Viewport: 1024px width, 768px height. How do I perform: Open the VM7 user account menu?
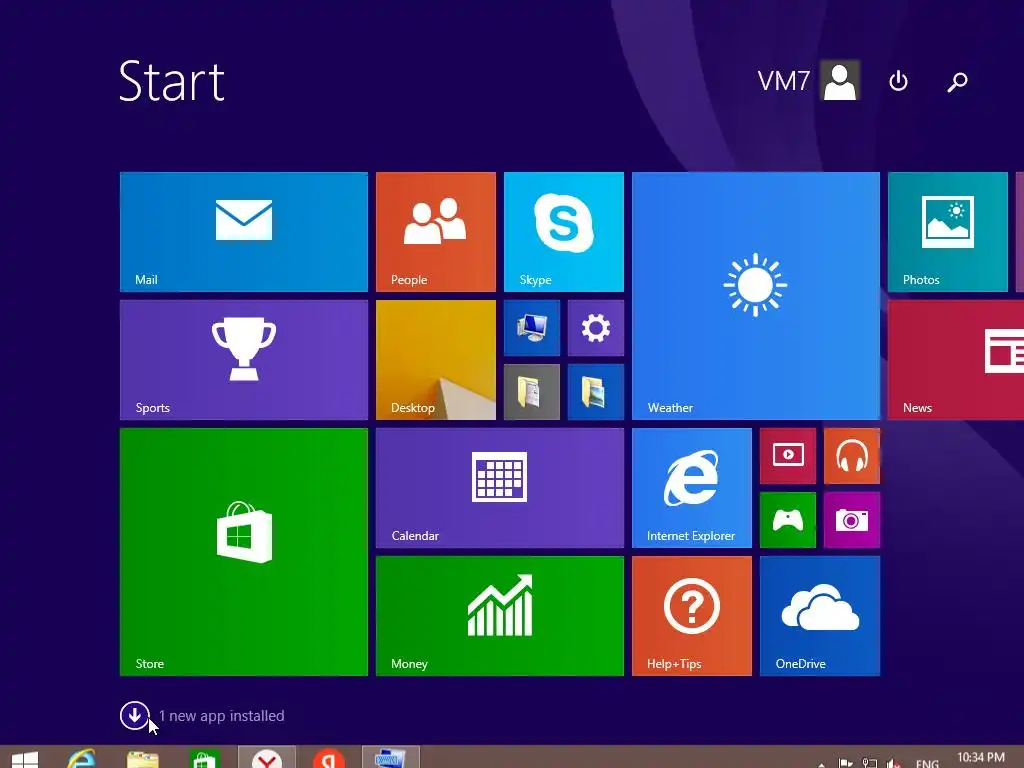pos(808,80)
